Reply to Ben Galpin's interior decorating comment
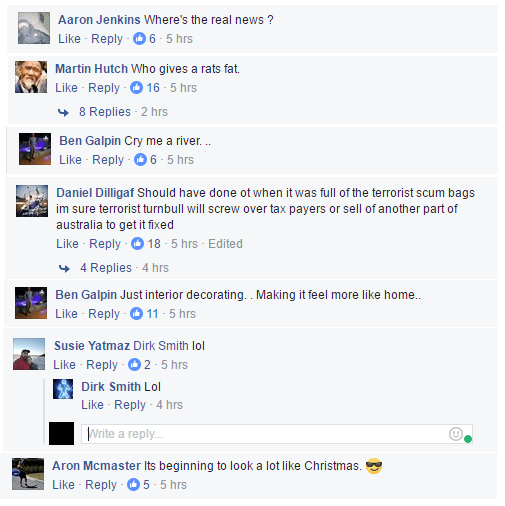 tap(104, 314)
